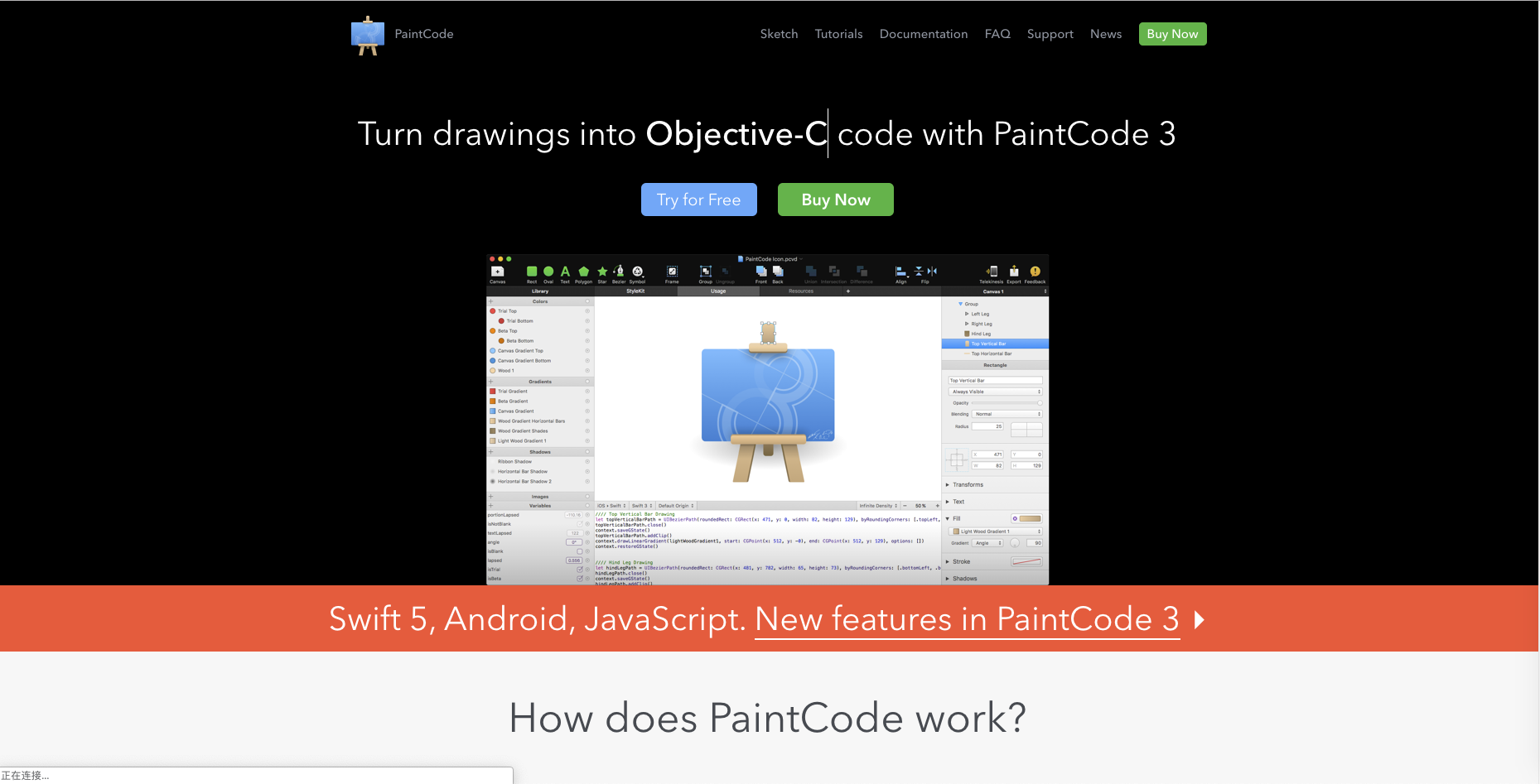Toggle the isNotBlank variable checkbox
This screenshot has height=784, width=1540.
point(579,524)
